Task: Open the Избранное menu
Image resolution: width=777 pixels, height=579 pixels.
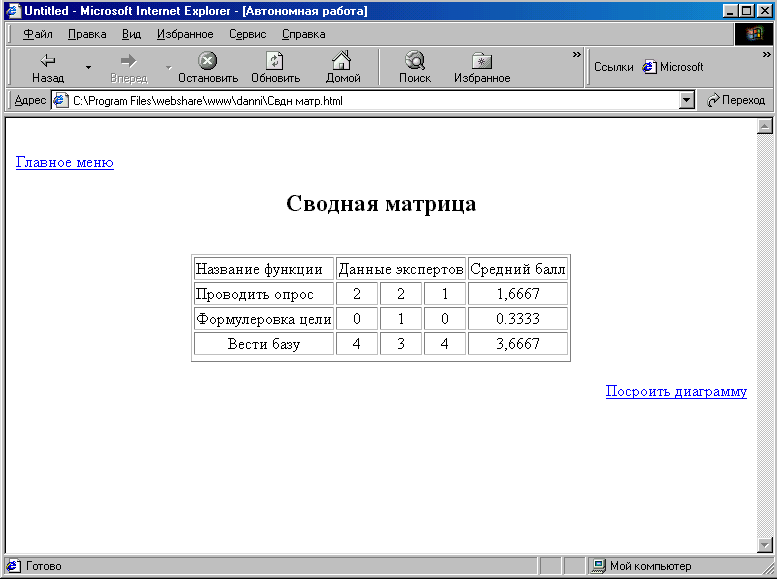Action: tap(185, 34)
